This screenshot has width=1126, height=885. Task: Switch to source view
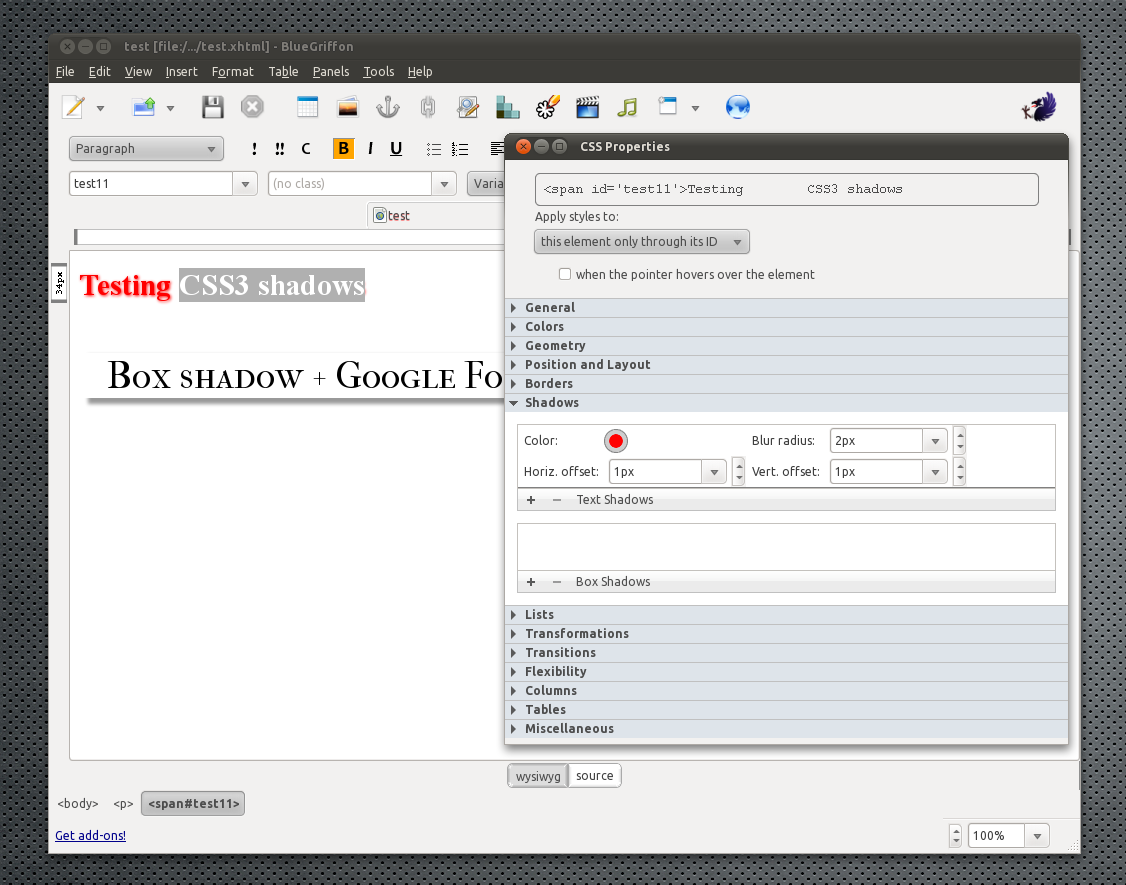[x=595, y=776]
